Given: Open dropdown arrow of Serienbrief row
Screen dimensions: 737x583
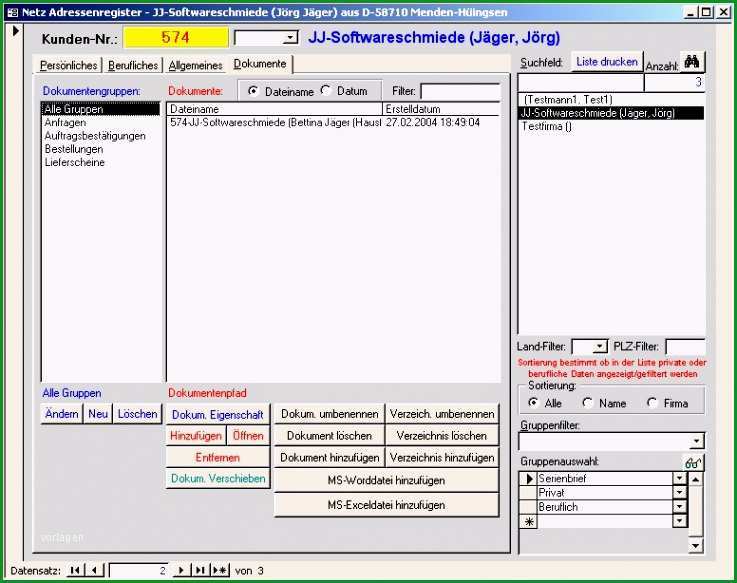Looking at the screenshot, I should coord(679,479).
